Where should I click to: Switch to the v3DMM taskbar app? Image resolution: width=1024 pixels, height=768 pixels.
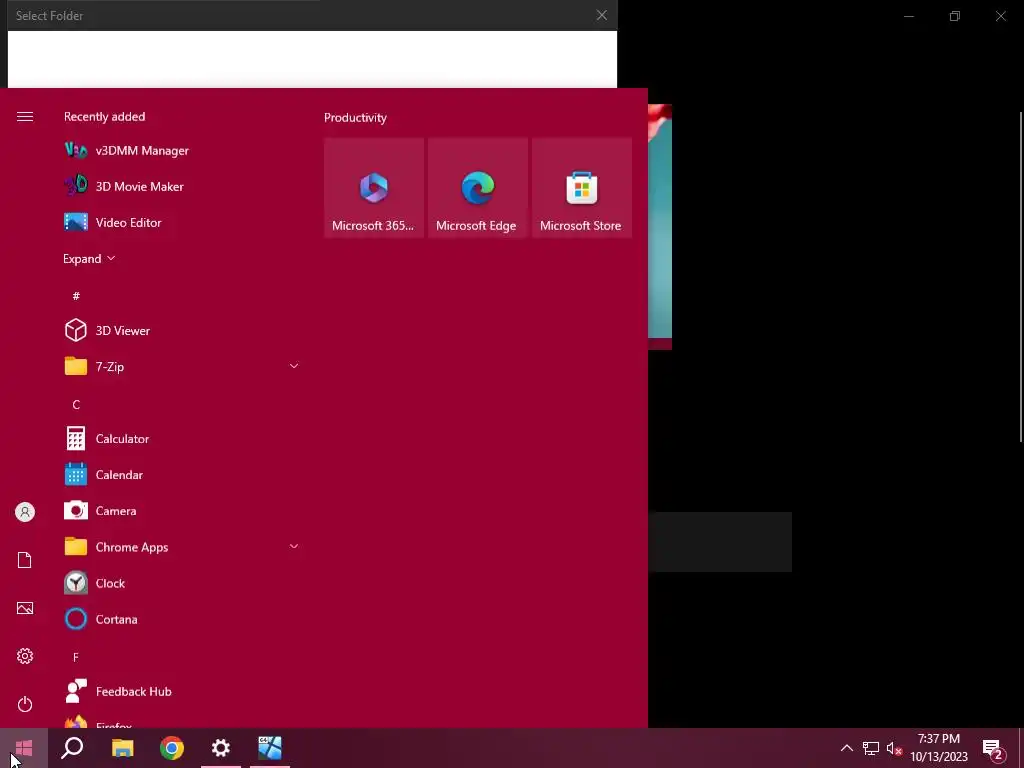click(270, 748)
